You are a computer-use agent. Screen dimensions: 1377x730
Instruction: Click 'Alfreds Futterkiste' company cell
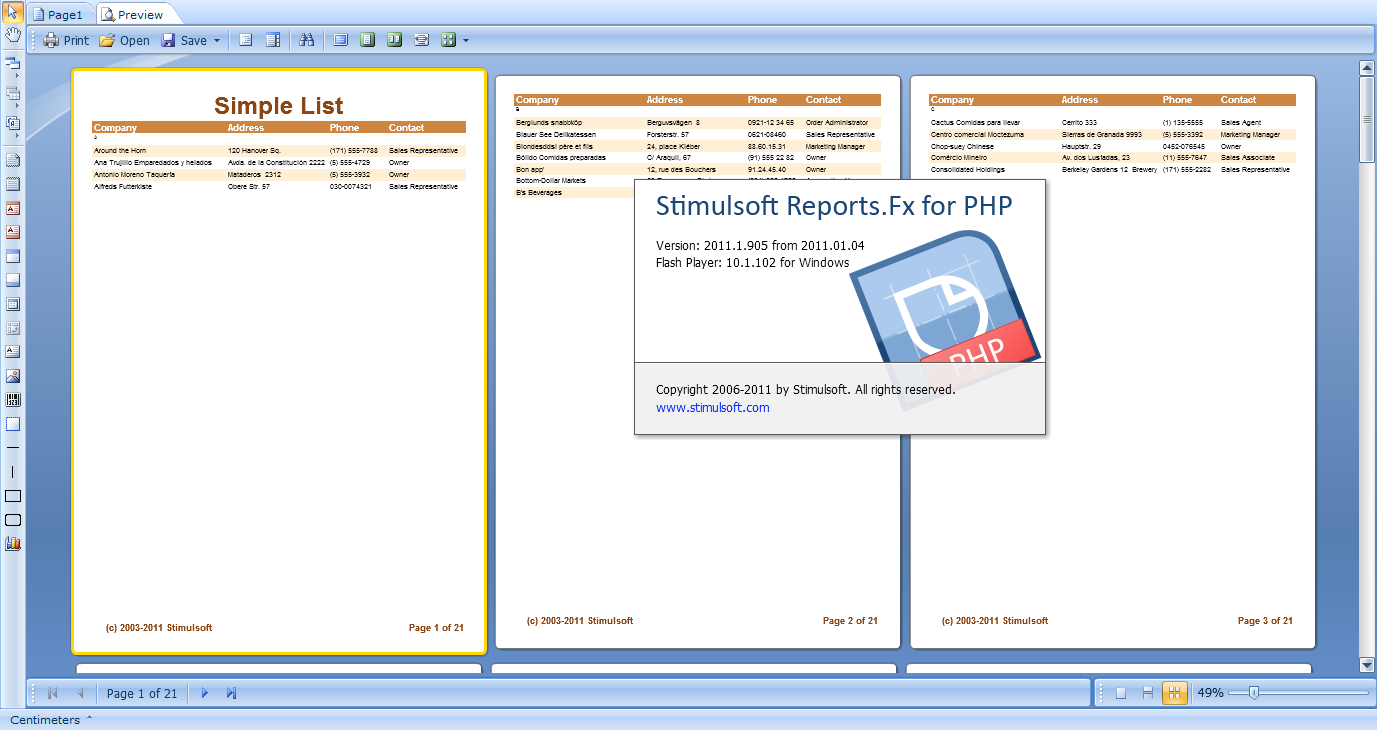click(x=123, y=186)
